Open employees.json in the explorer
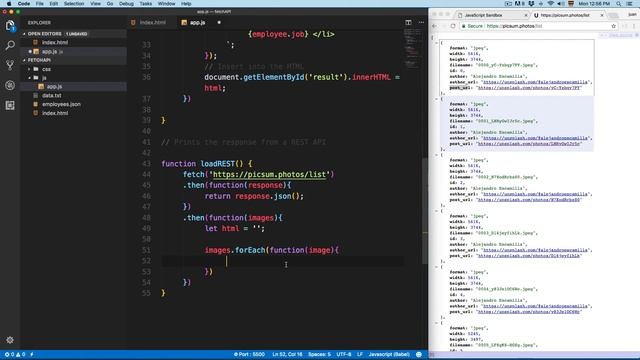The image size is (640, 360). coord(61,104)
